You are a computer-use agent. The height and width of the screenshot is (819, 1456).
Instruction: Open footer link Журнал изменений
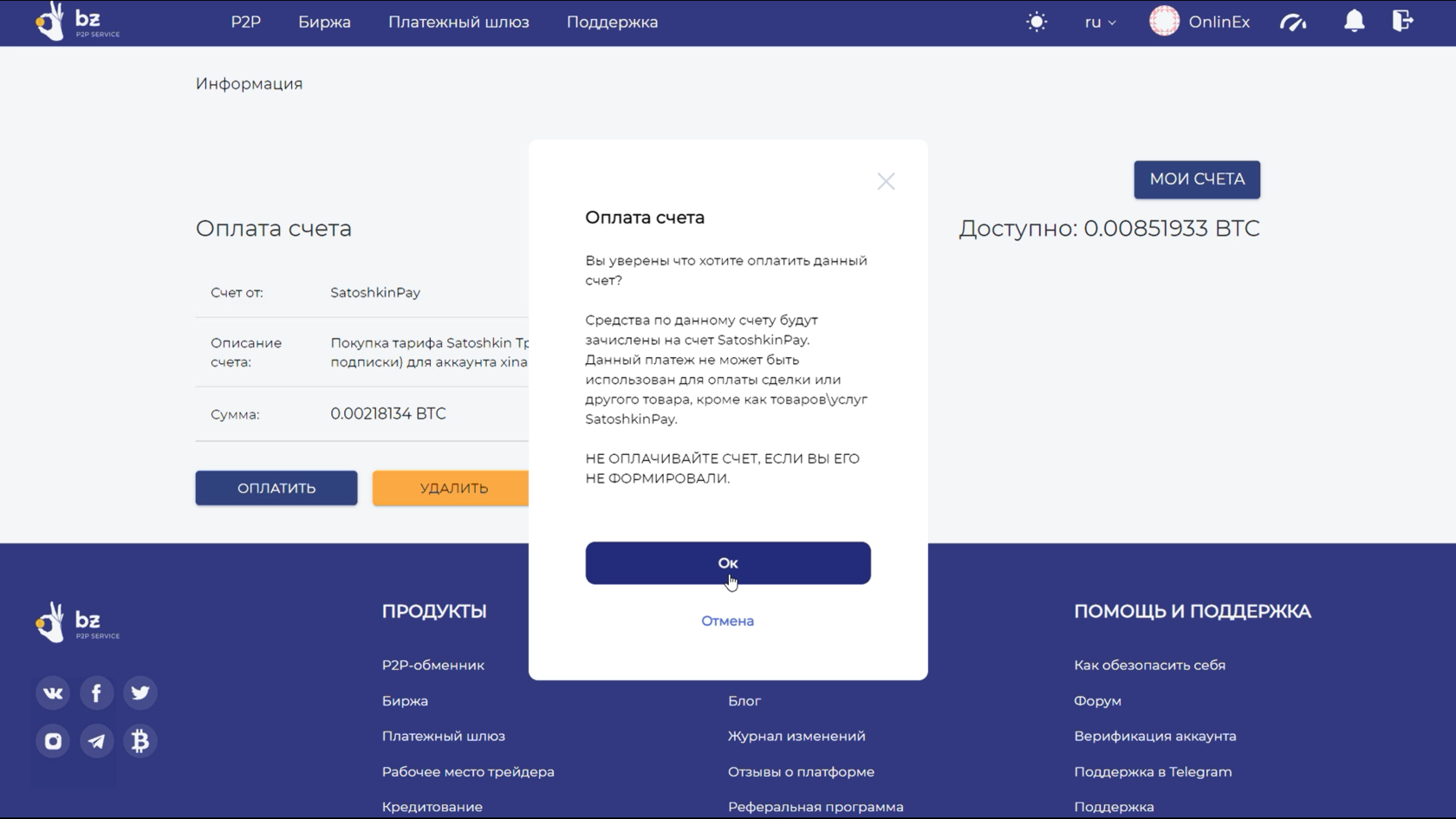[x=796, y=736]
